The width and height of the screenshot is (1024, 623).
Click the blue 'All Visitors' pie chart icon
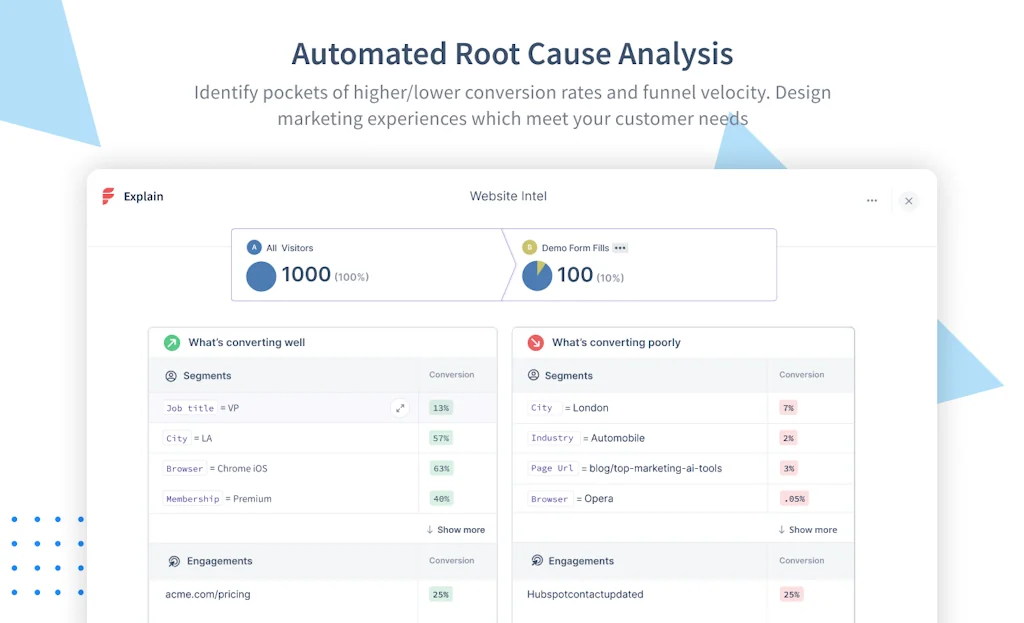tap(261, 277)
